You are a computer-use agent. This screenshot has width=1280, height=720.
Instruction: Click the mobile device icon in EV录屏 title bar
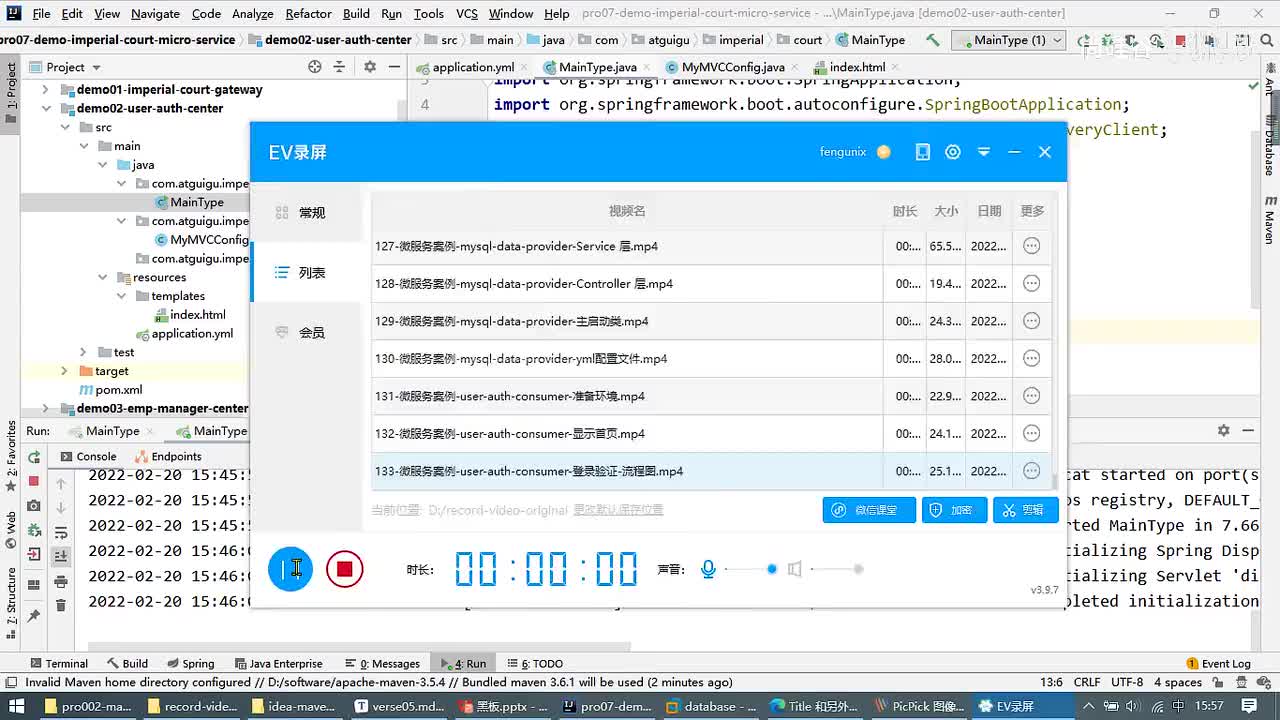(922, 152)
